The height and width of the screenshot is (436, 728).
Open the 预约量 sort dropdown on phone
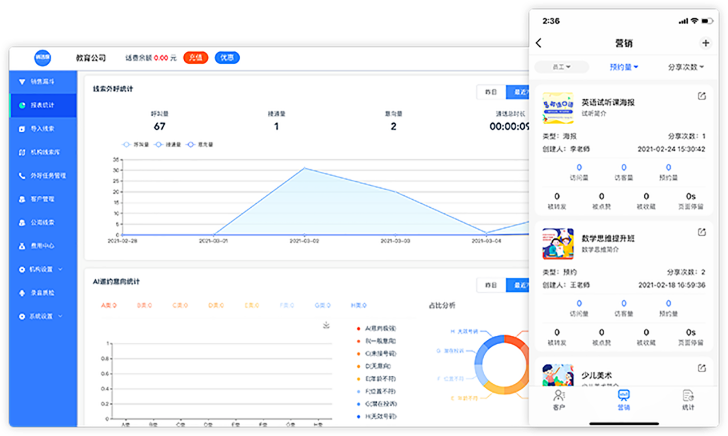tap(624, 67)
